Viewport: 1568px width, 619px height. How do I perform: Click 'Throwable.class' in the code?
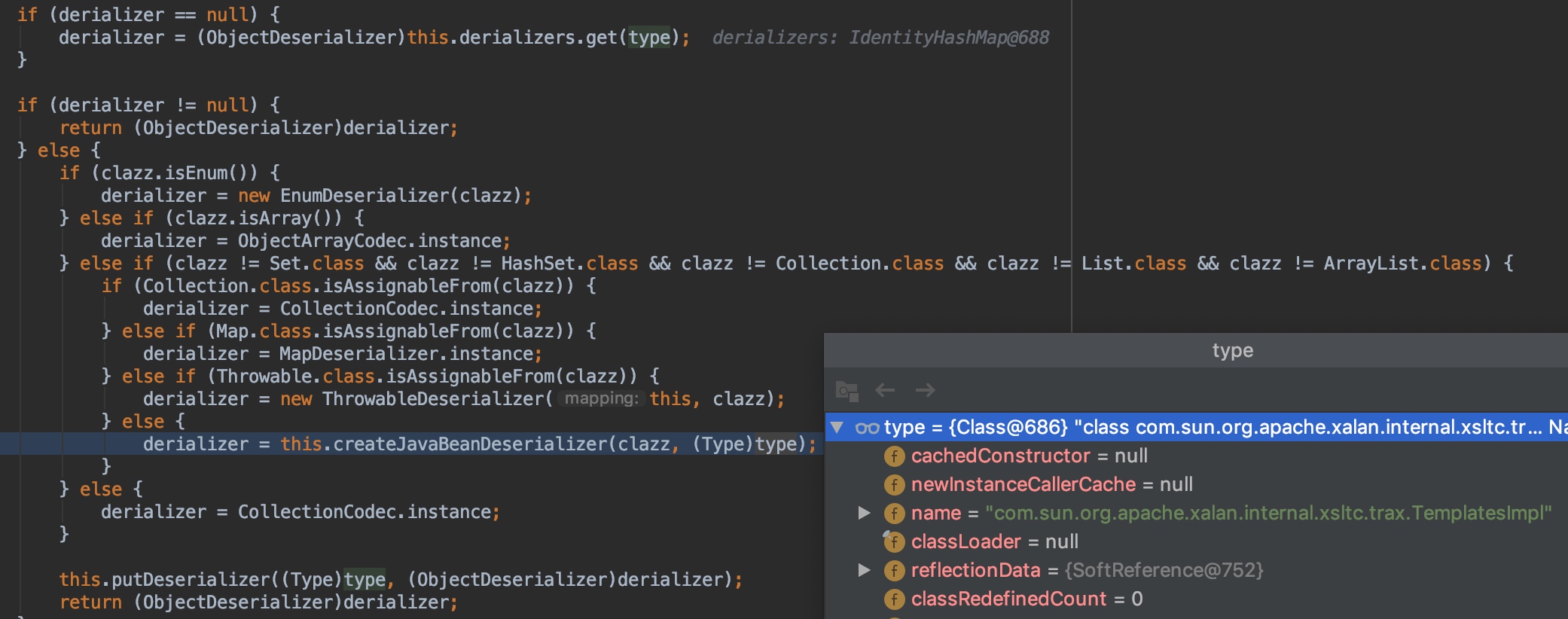(x=296, y=377)
